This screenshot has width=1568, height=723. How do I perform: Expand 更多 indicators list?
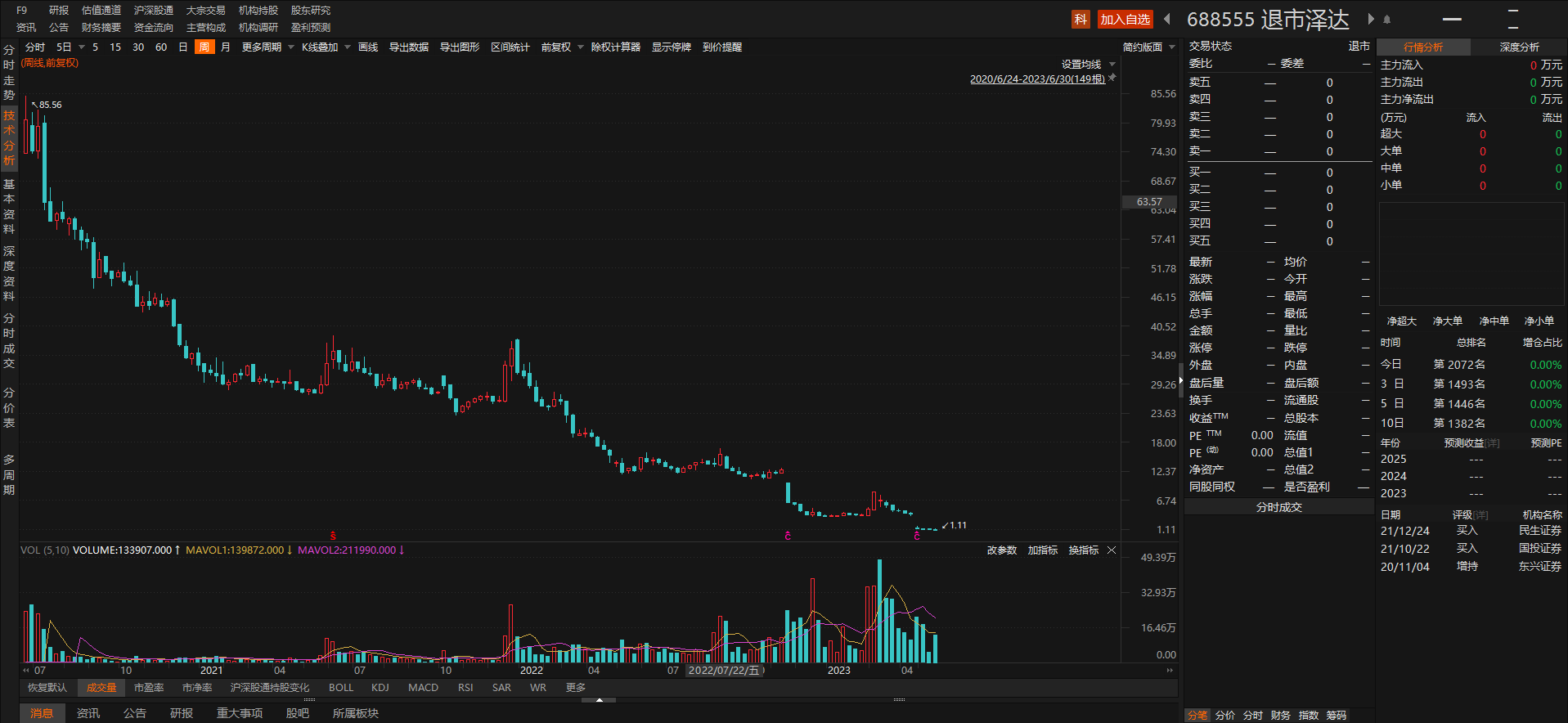(576, 688)
